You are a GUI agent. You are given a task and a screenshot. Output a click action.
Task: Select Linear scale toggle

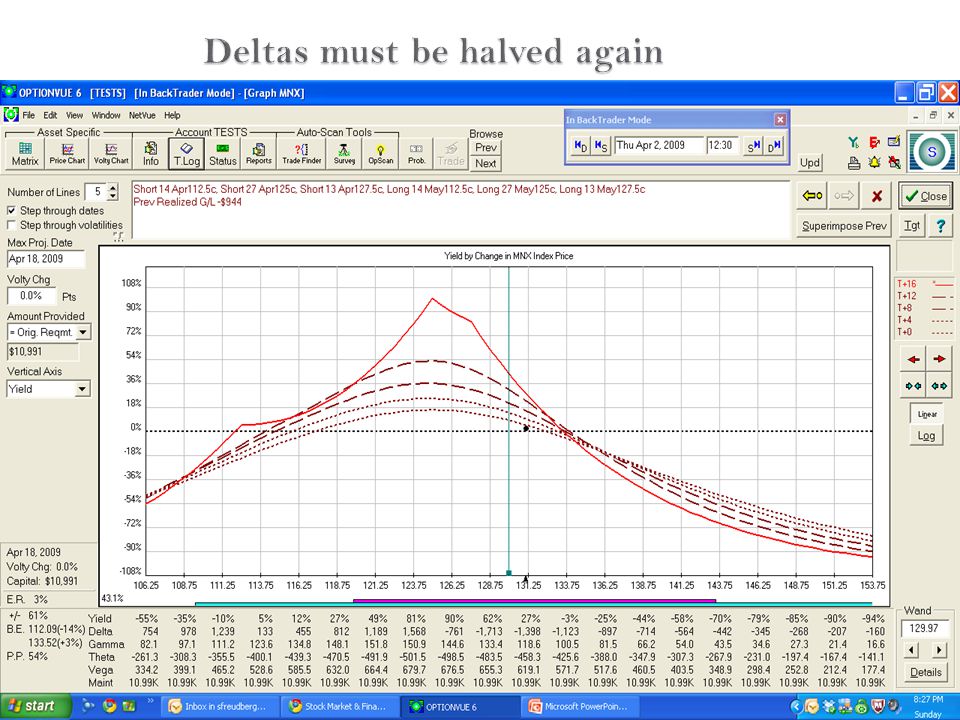[927, 414]
